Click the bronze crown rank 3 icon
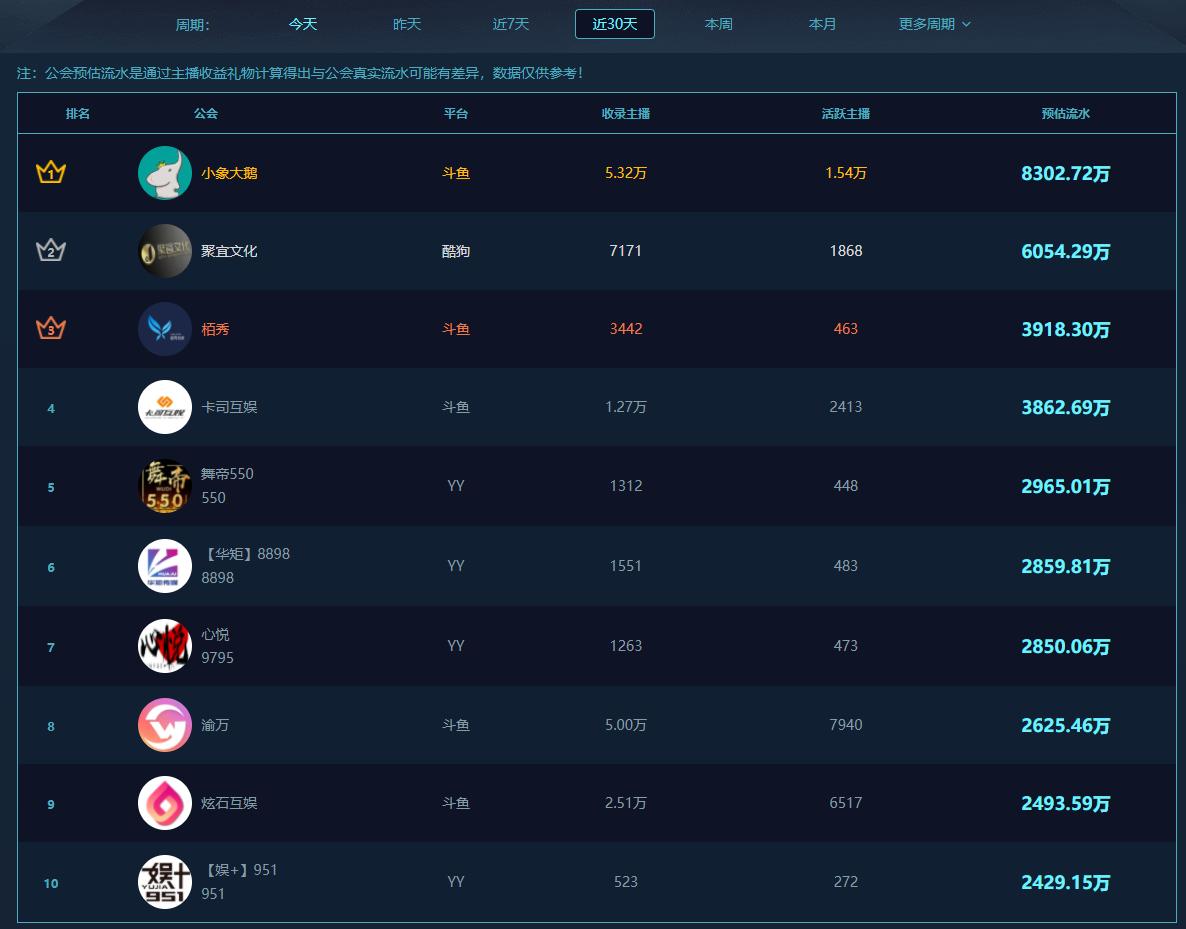 [x=51, y=328]
